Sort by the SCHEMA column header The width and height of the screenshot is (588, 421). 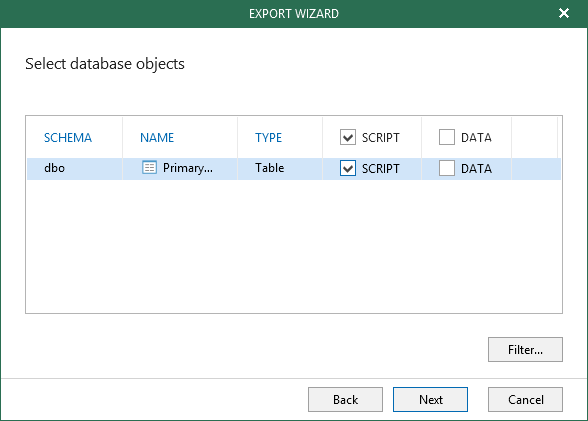(68, 138)
